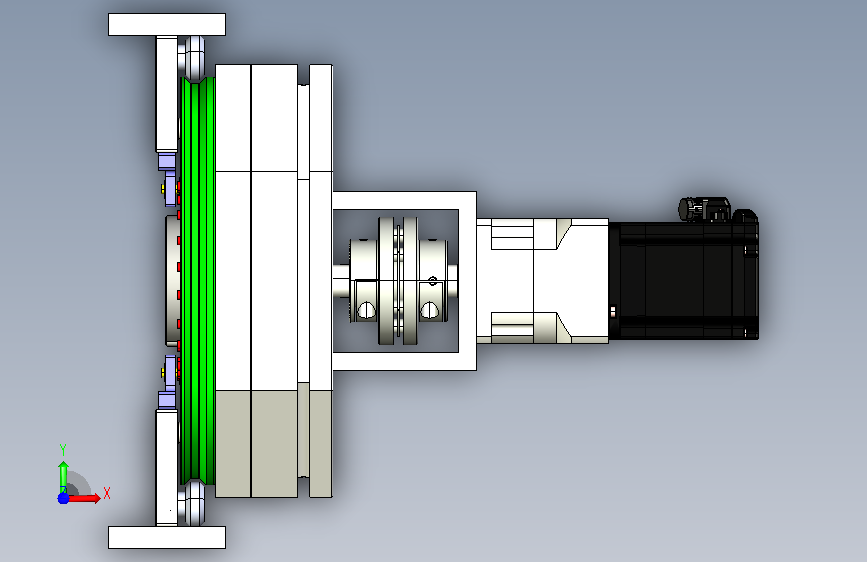This screenshot has height=562, width=867.
Task: Select the disc coupling inside the bracket frame
Action: [x=398, y=280]
